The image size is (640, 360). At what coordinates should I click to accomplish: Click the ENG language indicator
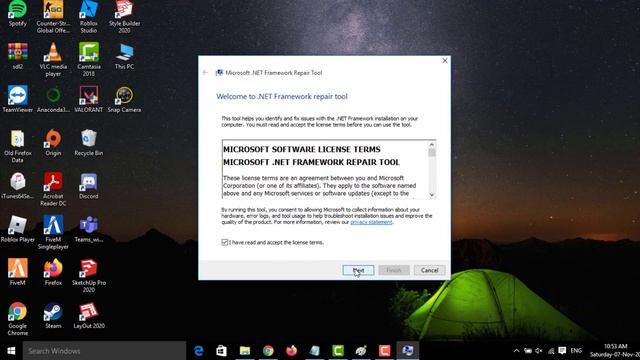[576, 351]
